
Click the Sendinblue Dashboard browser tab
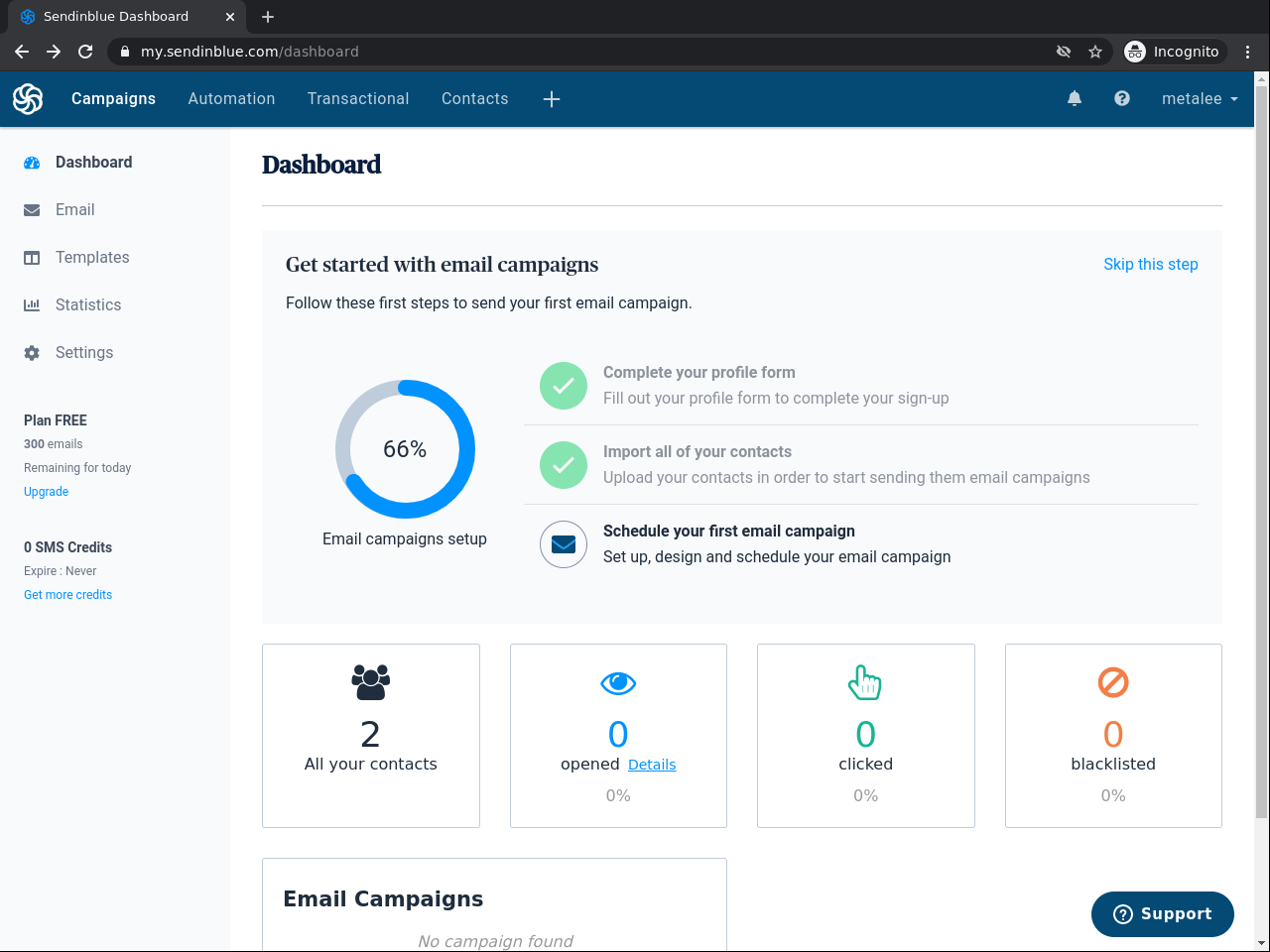(x=127, y=17)
